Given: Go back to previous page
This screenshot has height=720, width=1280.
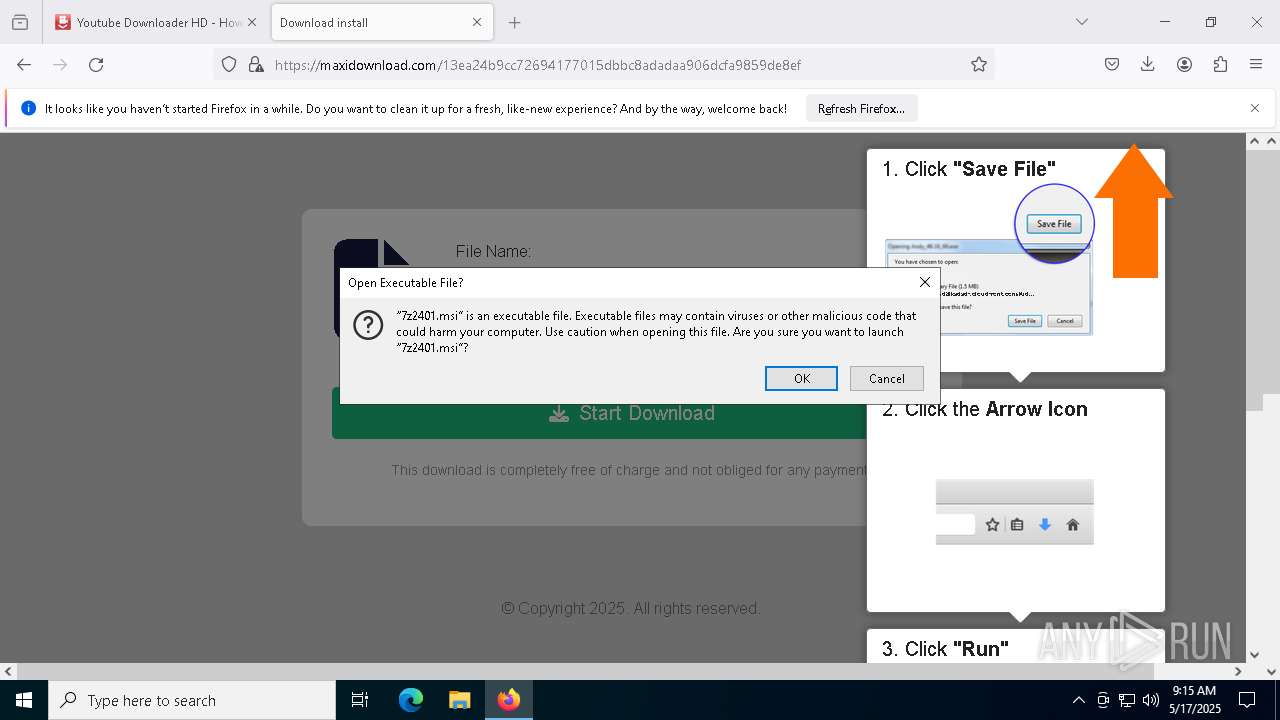Looking at the screenshot, I should tap(24, 64).
